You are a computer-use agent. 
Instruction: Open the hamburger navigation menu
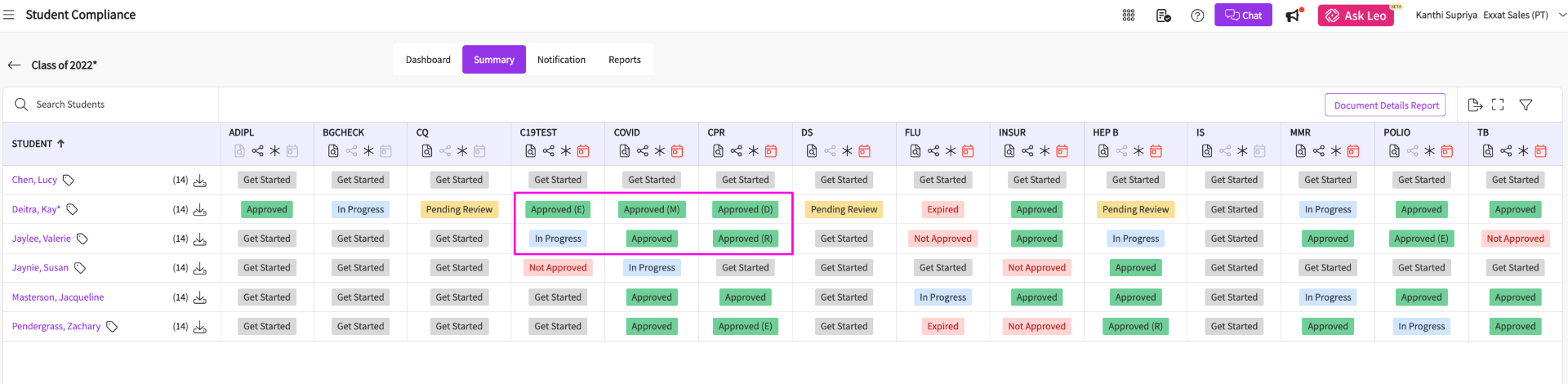9,15
